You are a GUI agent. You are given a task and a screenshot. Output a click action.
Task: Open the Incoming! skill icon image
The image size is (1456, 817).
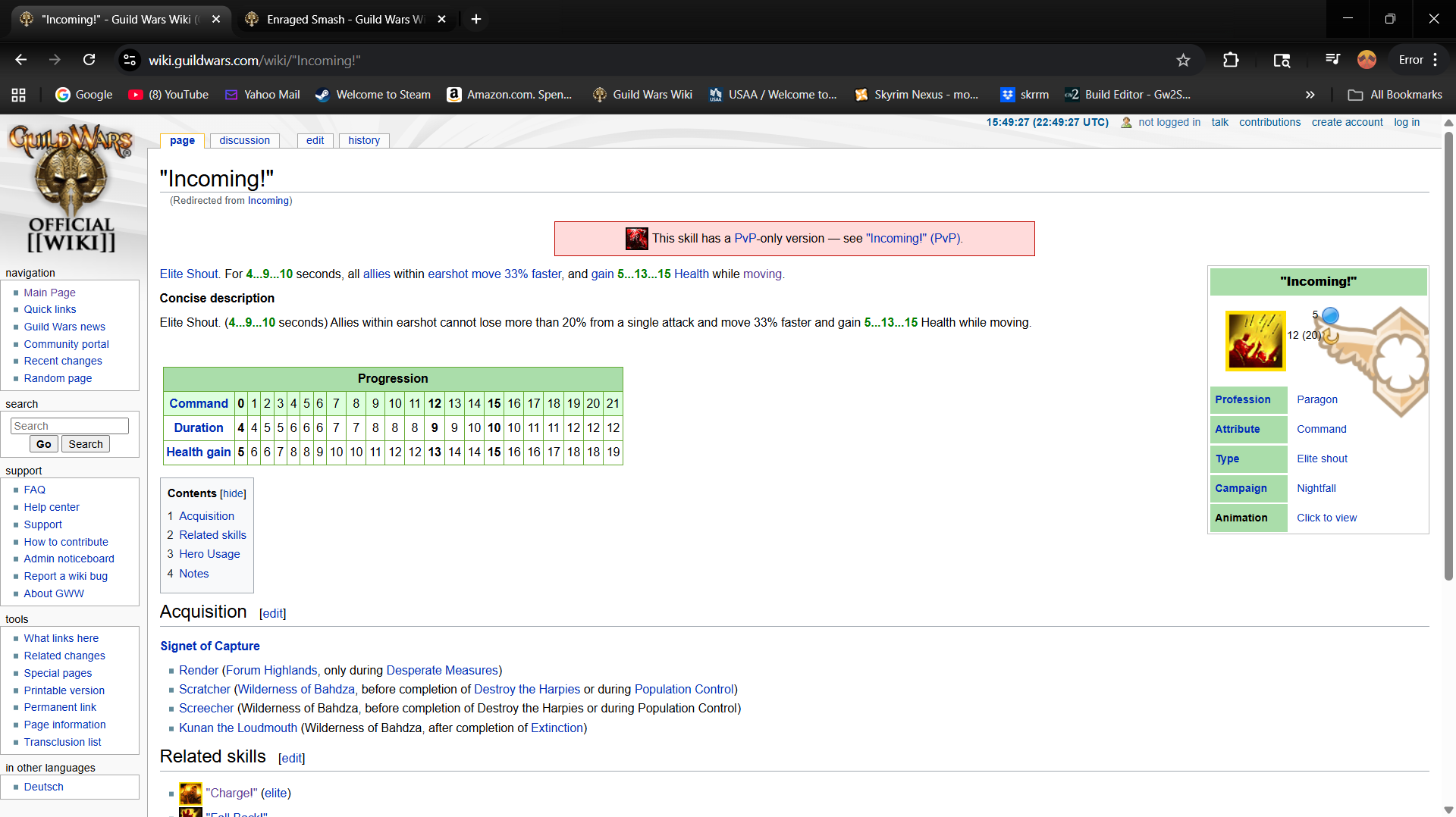click(1256, 340)
